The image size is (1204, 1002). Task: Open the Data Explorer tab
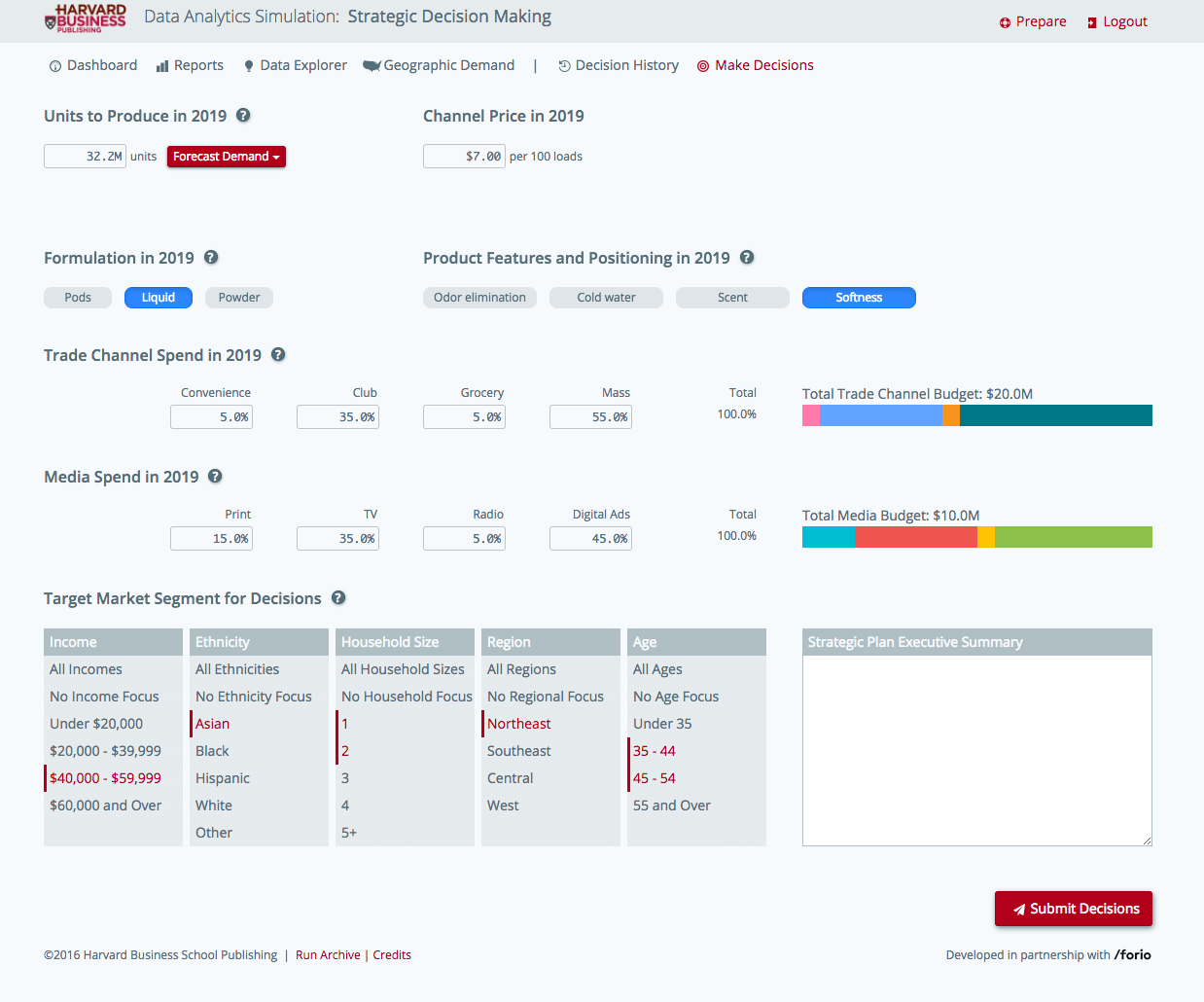(x=295, y=65)
